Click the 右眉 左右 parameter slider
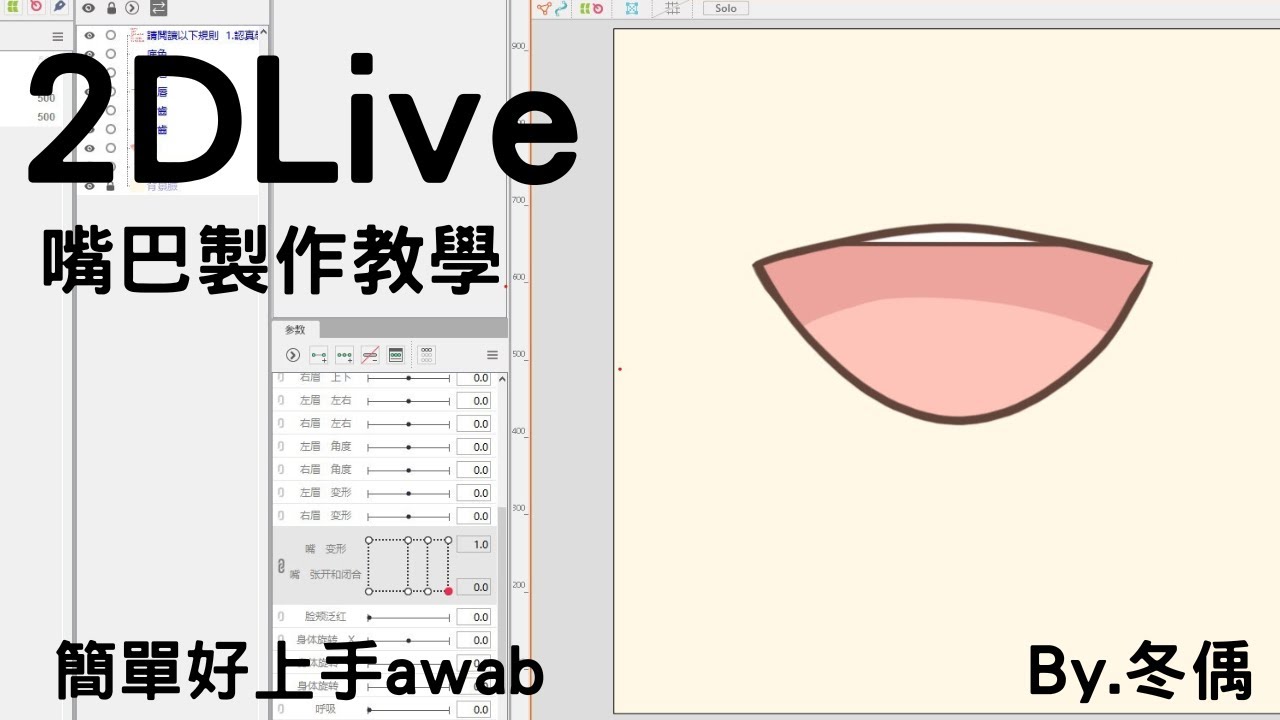Screen dimensions: 1280x720 (x=408, y=424)
